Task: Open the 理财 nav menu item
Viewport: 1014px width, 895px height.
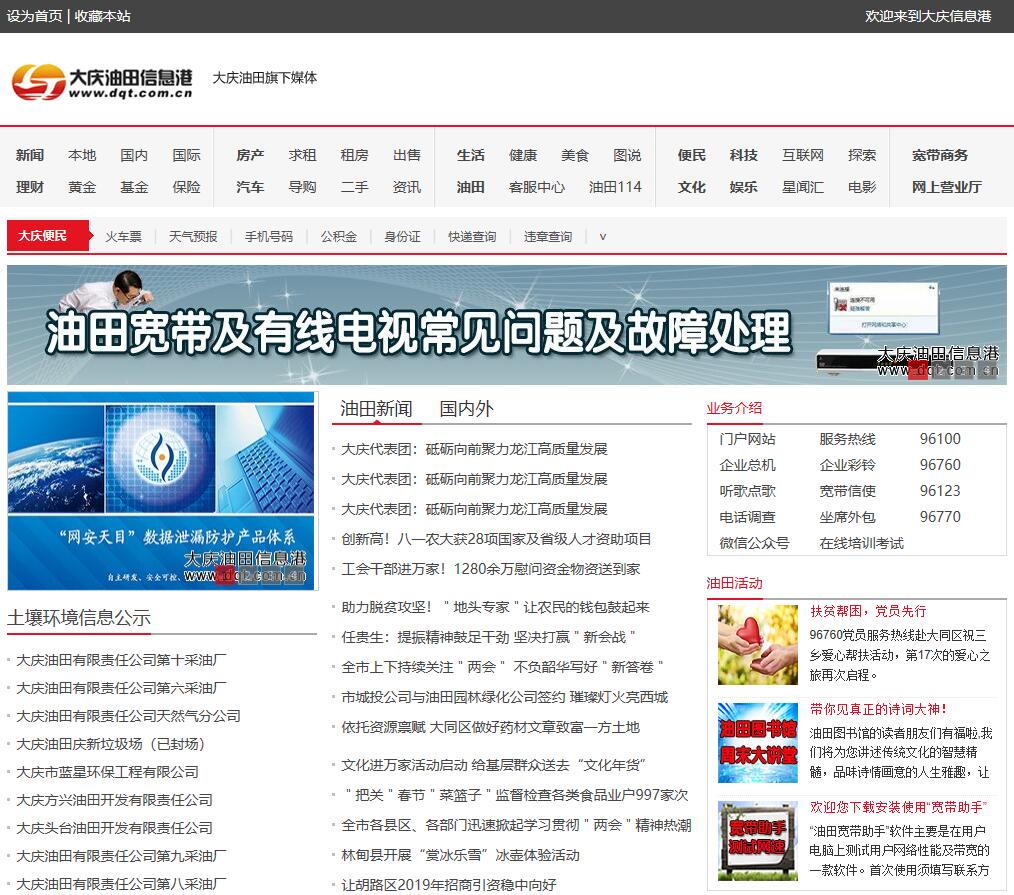Action: pos(30,187)
